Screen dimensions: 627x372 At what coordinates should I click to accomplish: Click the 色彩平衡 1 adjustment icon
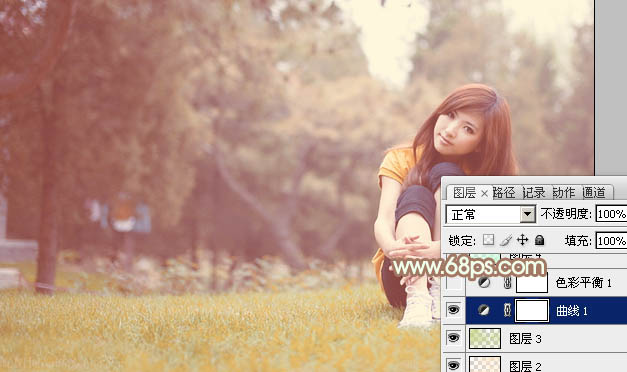484,283
